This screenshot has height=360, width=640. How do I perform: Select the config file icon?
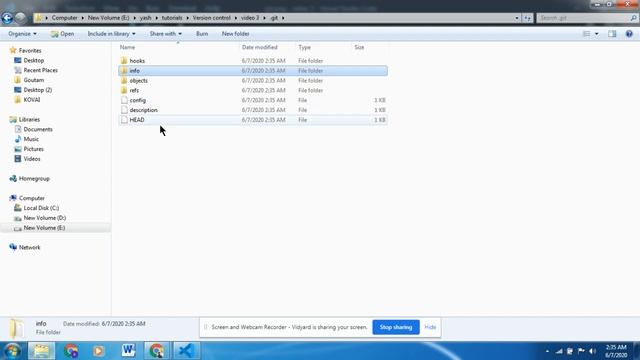coord(124,100)
